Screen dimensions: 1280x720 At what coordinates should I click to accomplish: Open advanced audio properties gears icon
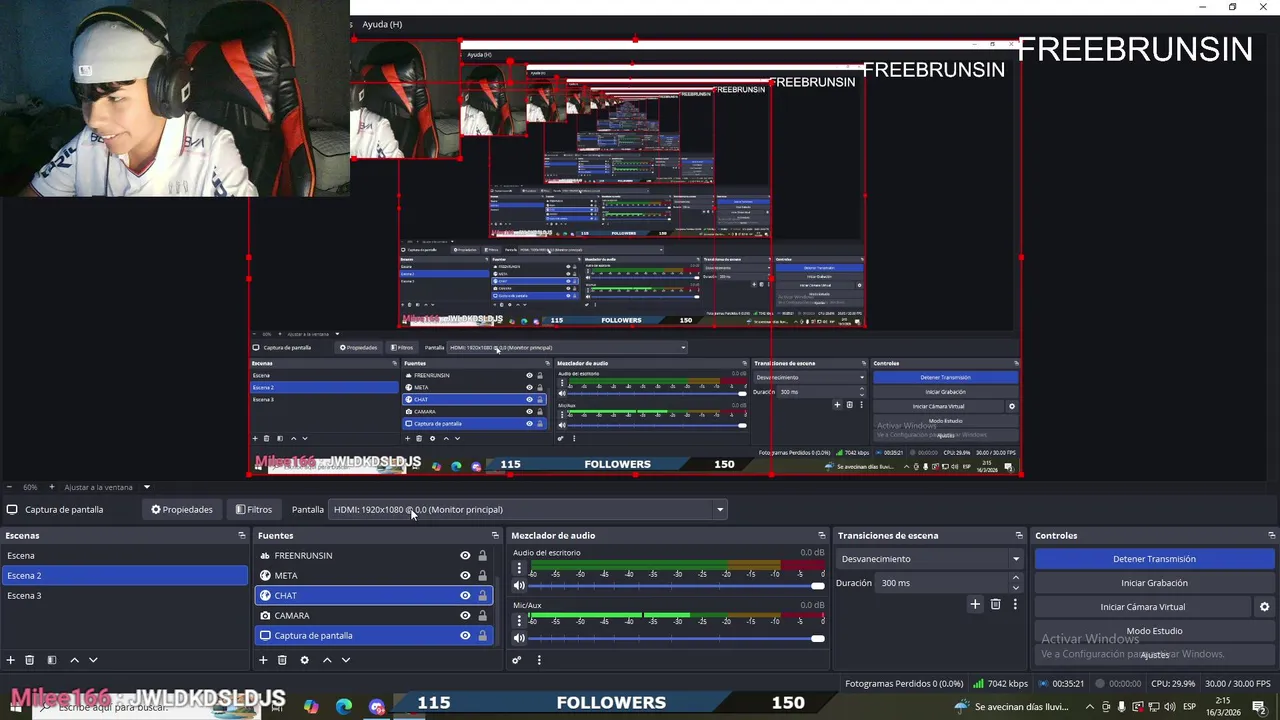(x=517, y=660)
